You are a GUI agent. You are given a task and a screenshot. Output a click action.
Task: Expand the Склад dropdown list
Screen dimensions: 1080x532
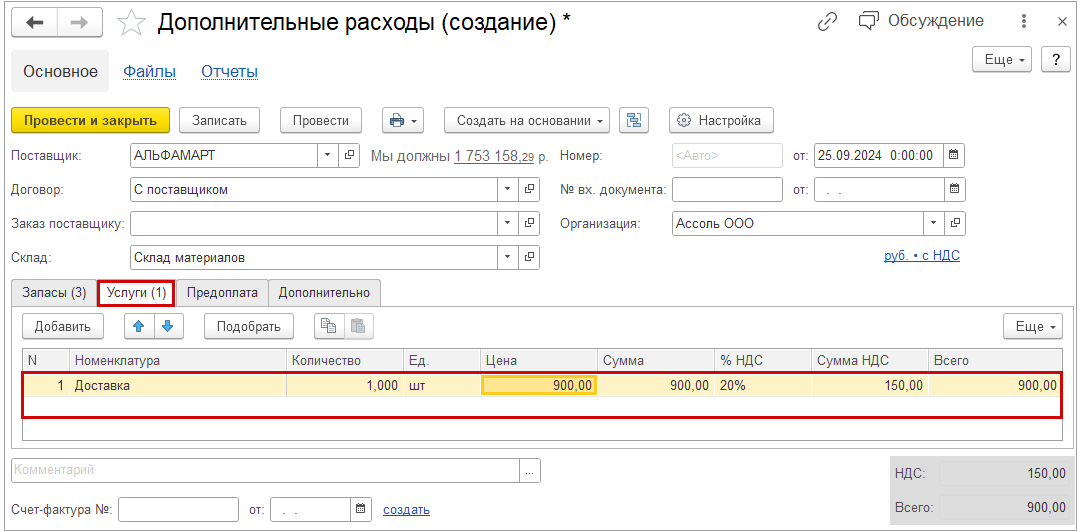click(508, 258)
